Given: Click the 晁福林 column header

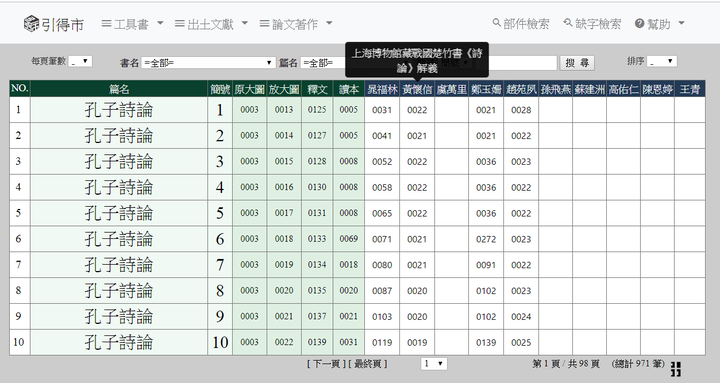Looking at the screenshot, I should coord(382,89).
